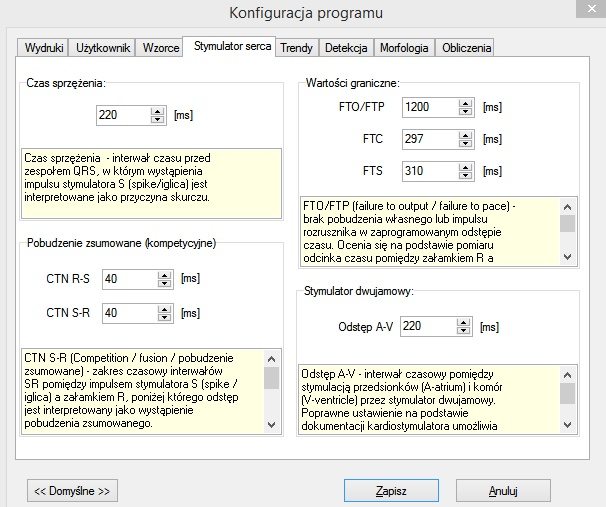
Task: Save settings with the Zapisz button
Action: [x=390, y=490]
